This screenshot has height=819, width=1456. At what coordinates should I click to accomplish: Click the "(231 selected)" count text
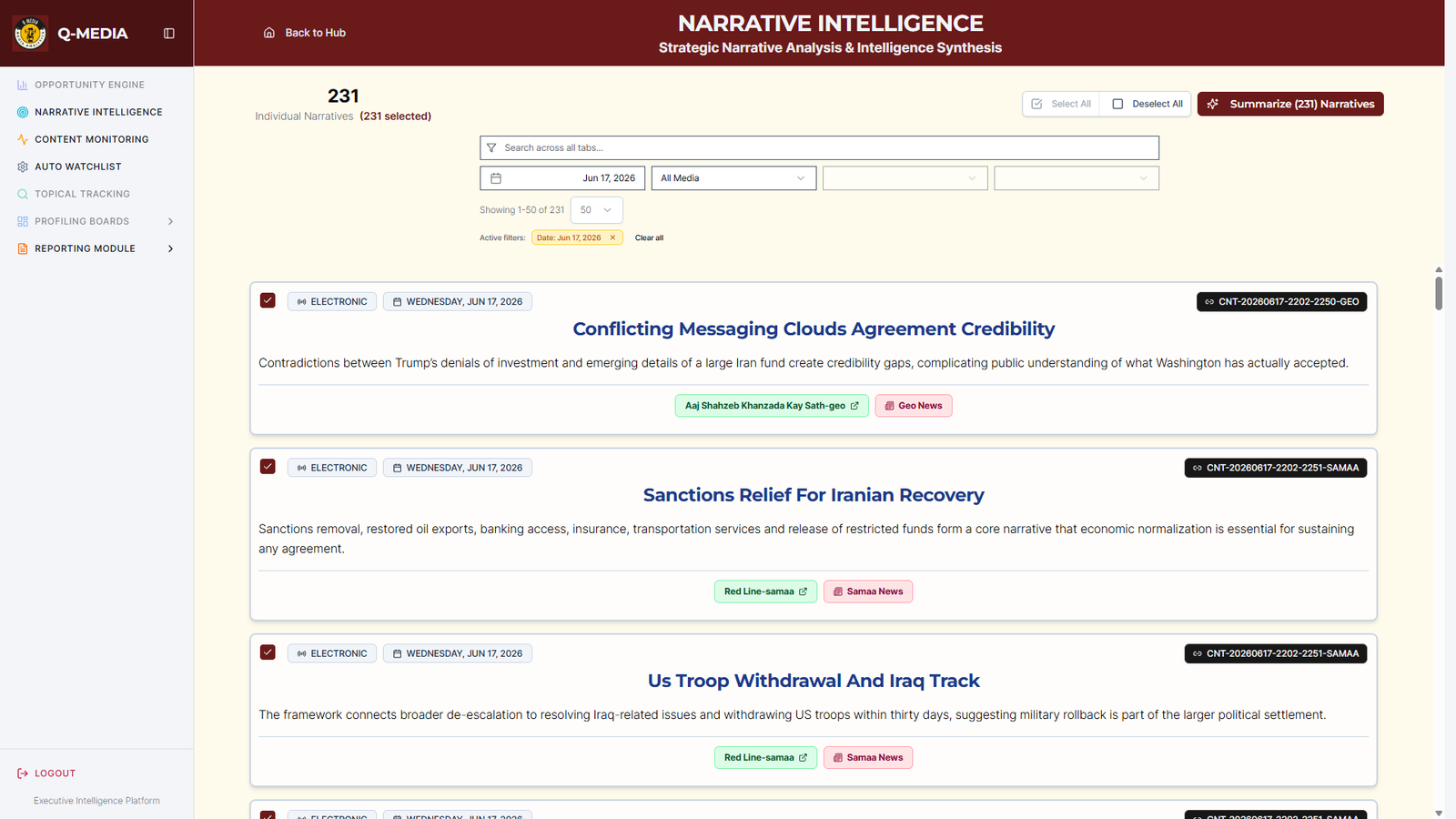coord(396,116)
